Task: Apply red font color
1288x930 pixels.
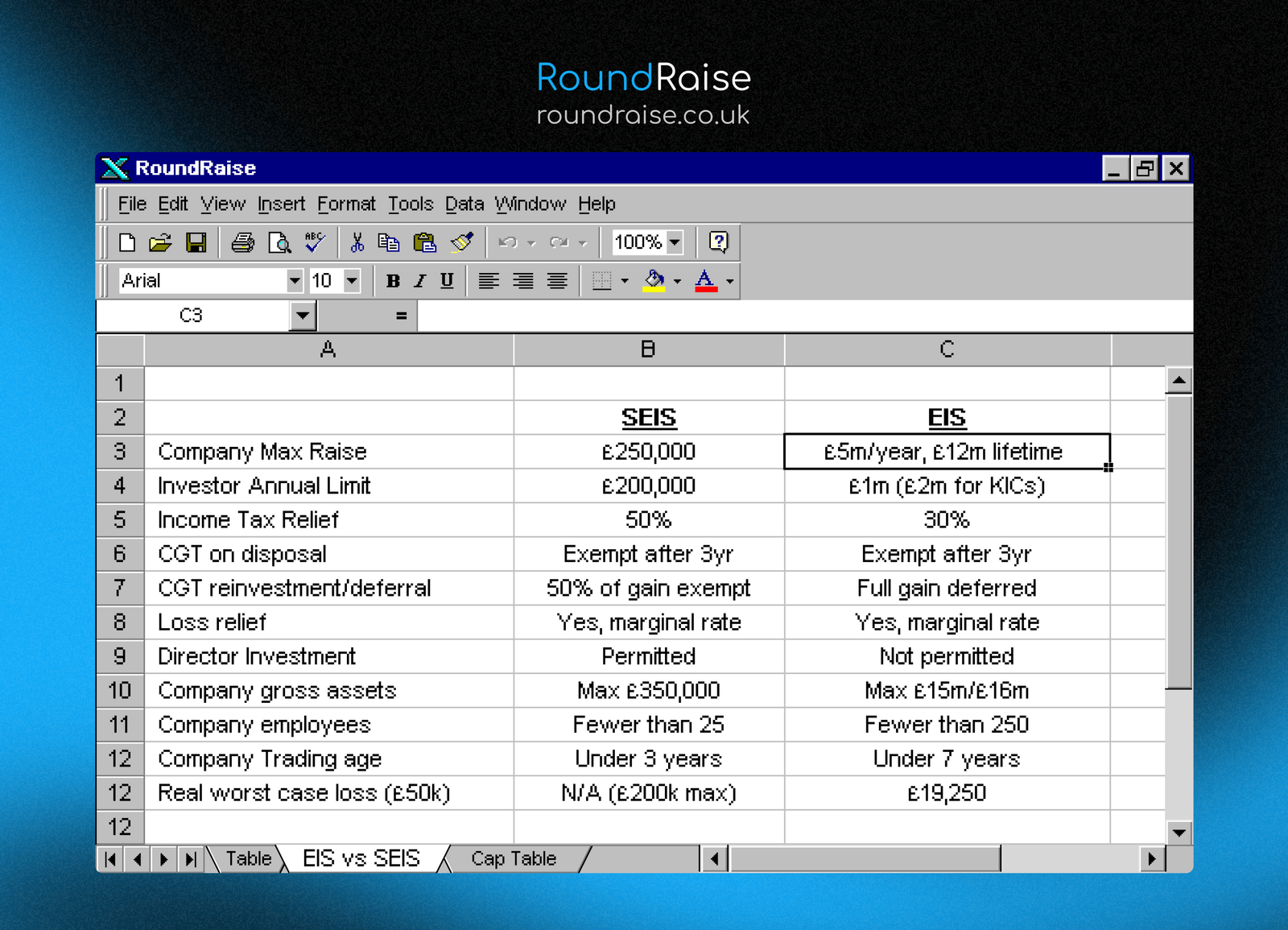Action: click(x=705, y=281)
